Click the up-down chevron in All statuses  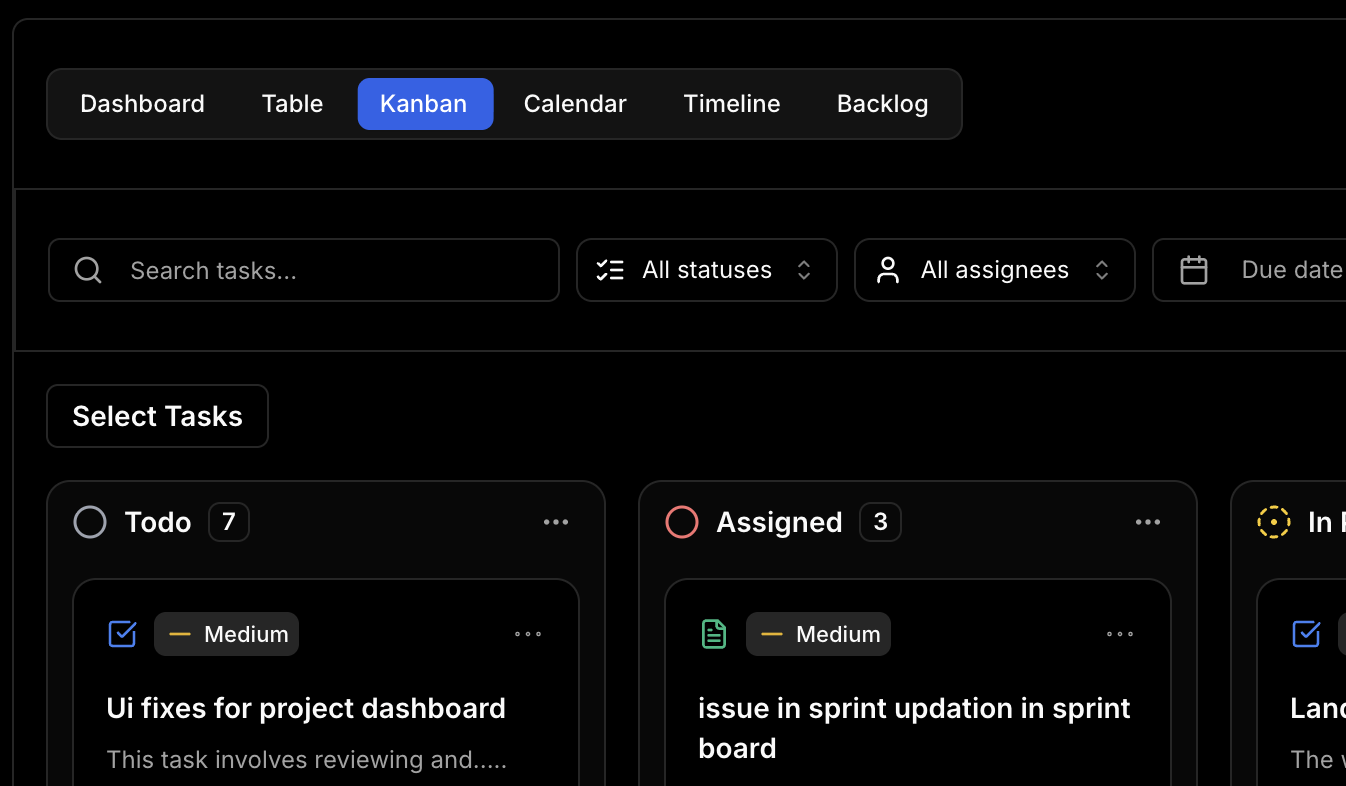click(804, 270)
